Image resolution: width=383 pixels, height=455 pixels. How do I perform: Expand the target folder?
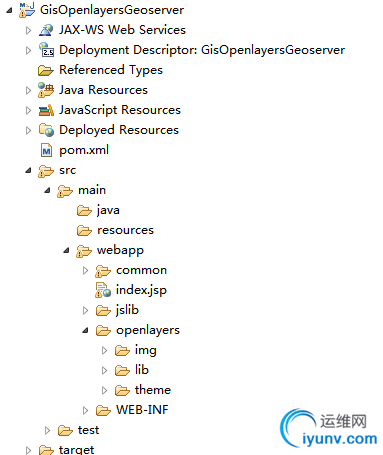[29, 450]
